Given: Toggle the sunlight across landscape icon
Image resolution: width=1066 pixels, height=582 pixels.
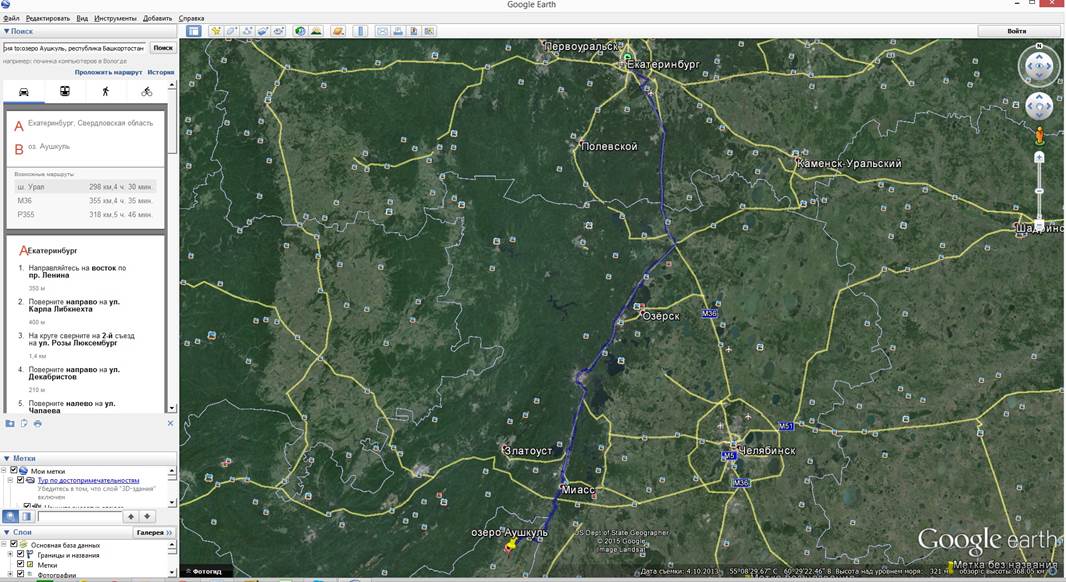Looking at the screenshot, I should (316, 31).
